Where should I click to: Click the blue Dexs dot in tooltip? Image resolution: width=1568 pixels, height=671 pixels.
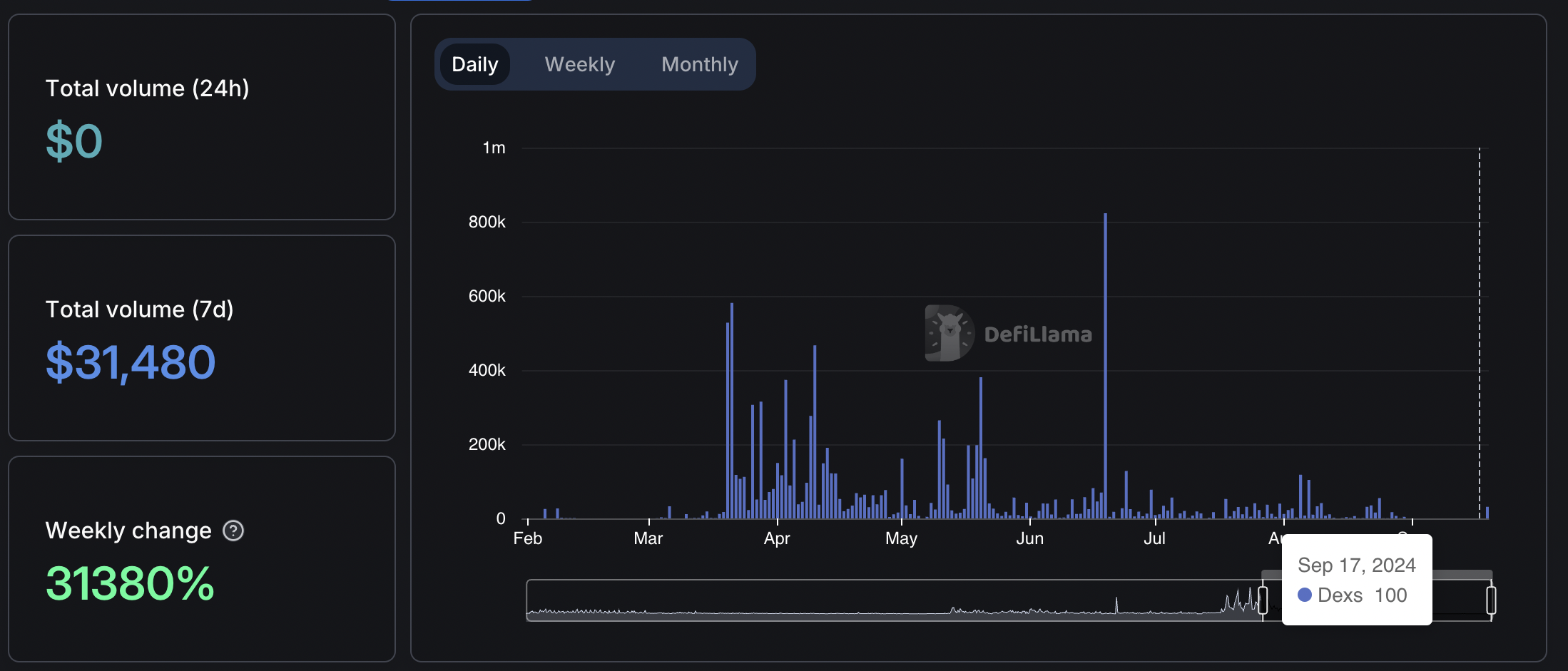[x=1305, y=595]
